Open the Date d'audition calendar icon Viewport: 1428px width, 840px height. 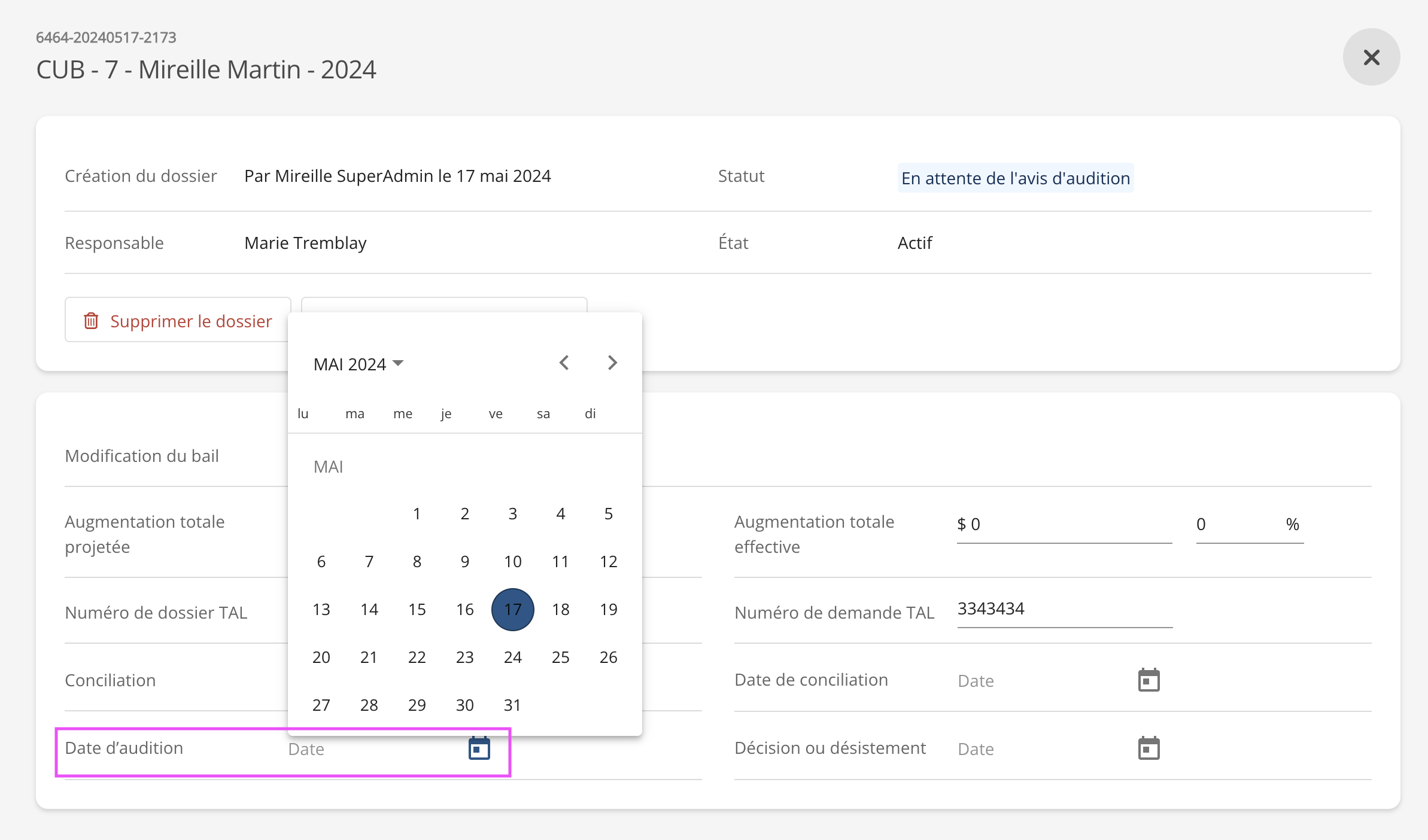(479, 748)
